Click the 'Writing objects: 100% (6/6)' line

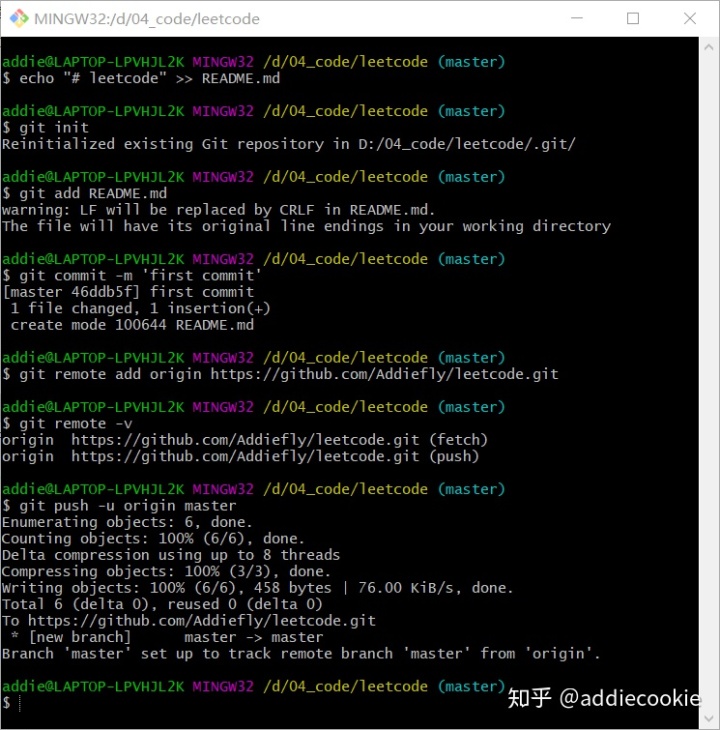pyautogui.click(x=257, y=588)
